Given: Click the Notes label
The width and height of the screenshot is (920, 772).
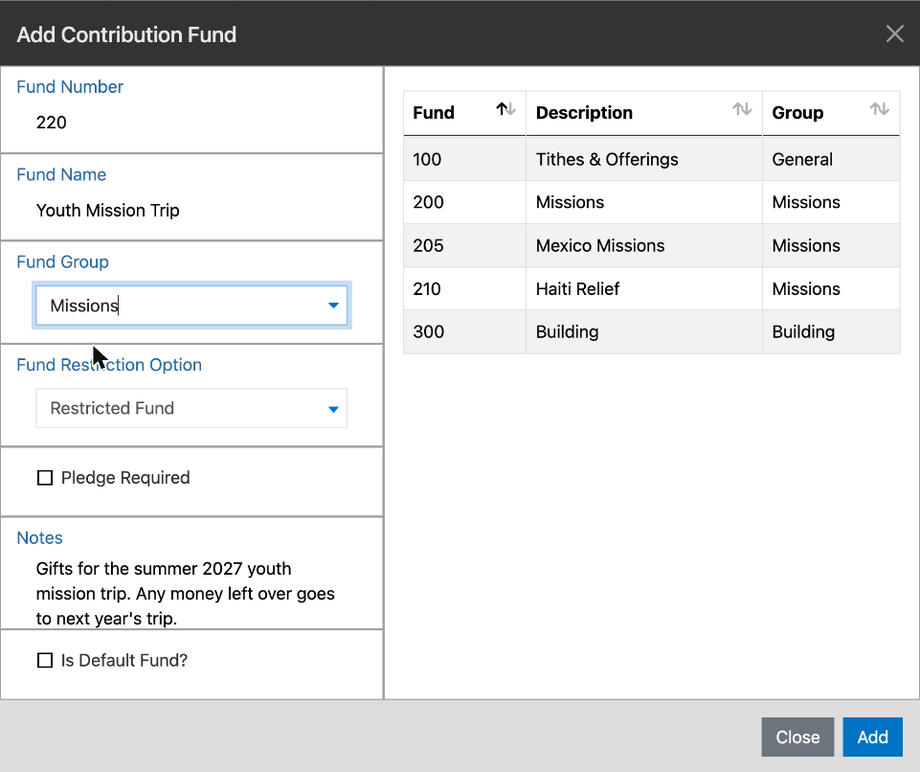Looking at the screenshot, I should (x=40, y=538).
